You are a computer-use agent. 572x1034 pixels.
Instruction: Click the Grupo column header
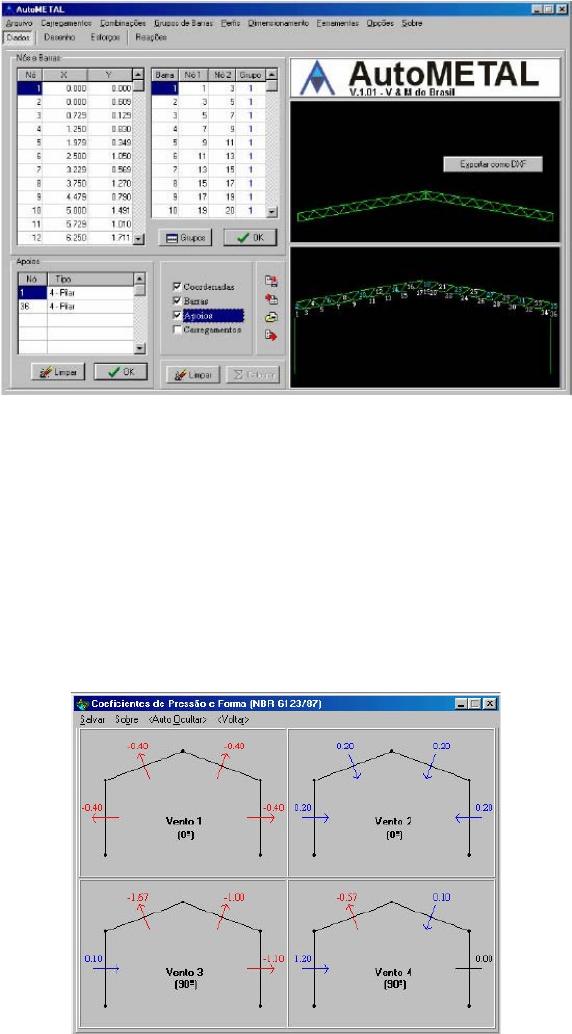(251, 75)
